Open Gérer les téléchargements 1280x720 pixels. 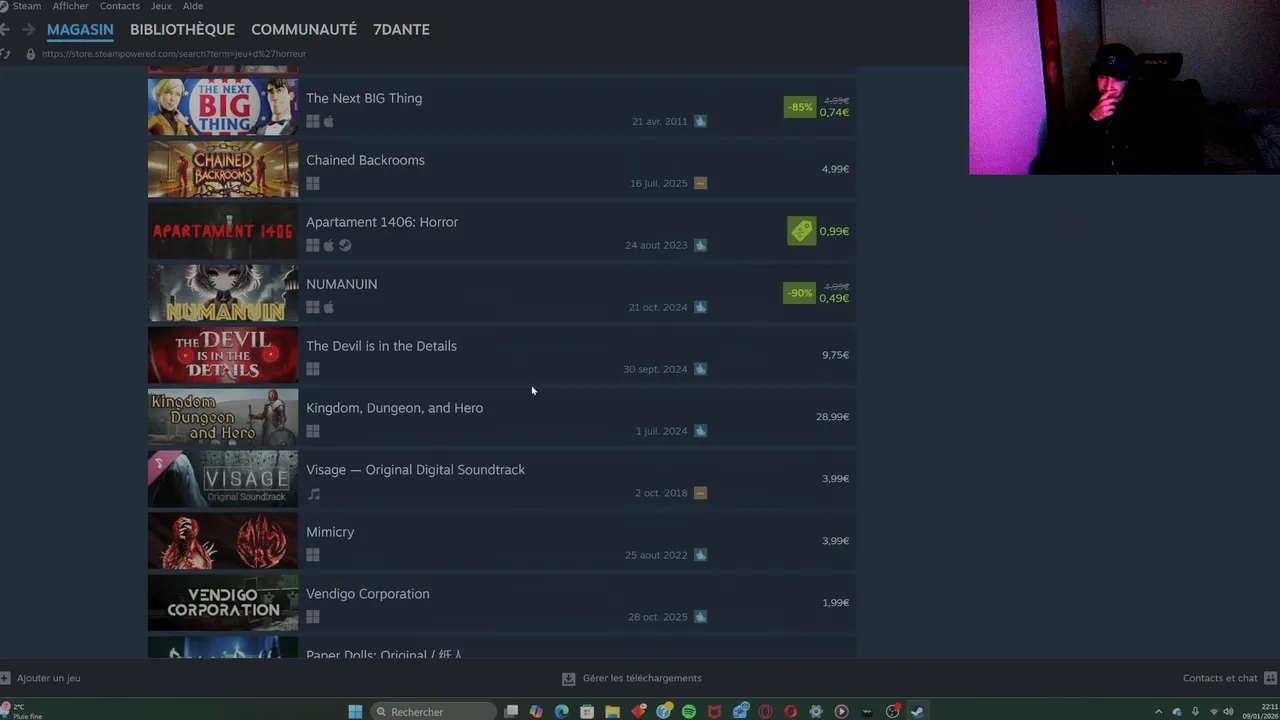pos(632,678)
